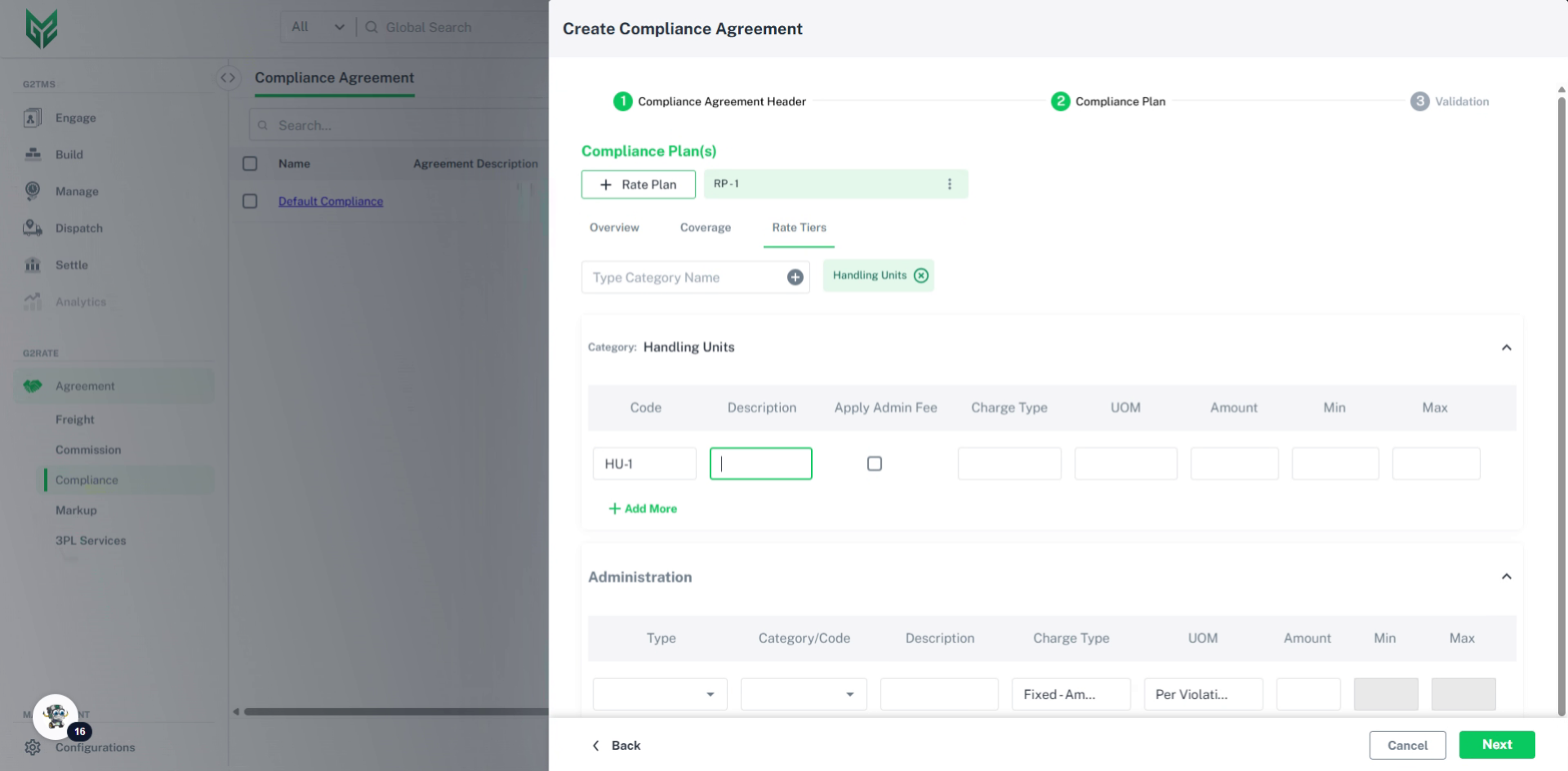The image size is (1568, 771).
Task: Click the Description field for HU-1 row
Action: coord(760,463)
